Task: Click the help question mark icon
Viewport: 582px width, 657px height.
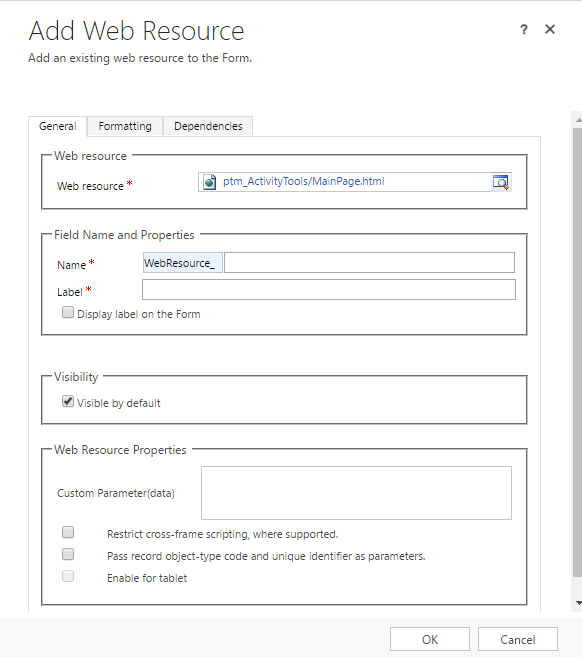Action: (524, 29)
